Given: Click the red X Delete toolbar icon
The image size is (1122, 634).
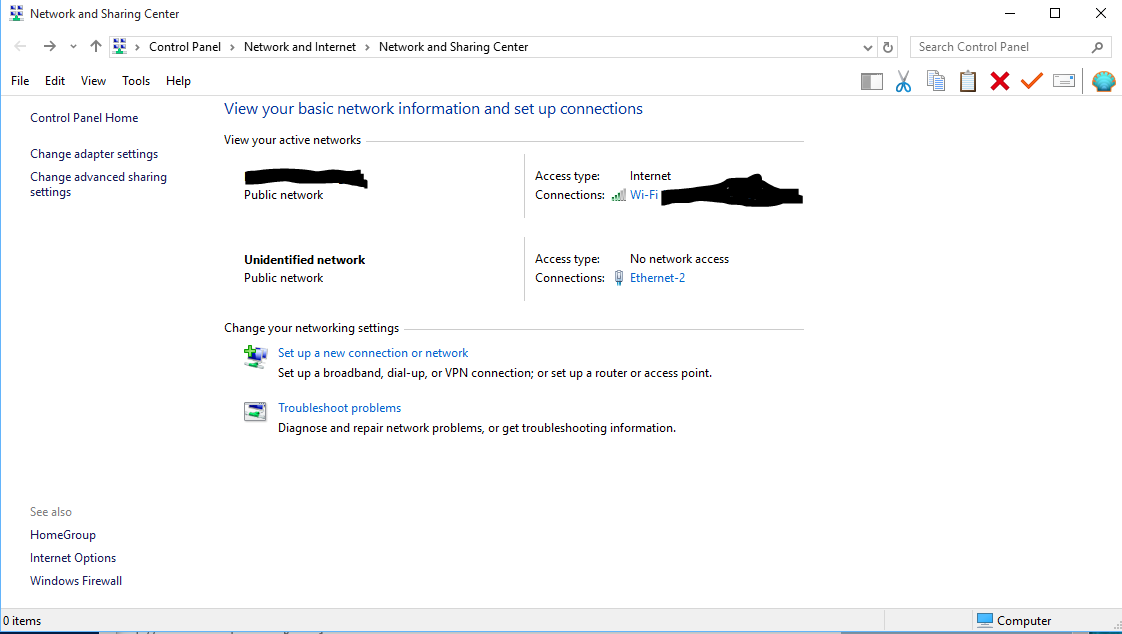Looking at the screenshot, I should point(1000,81).
